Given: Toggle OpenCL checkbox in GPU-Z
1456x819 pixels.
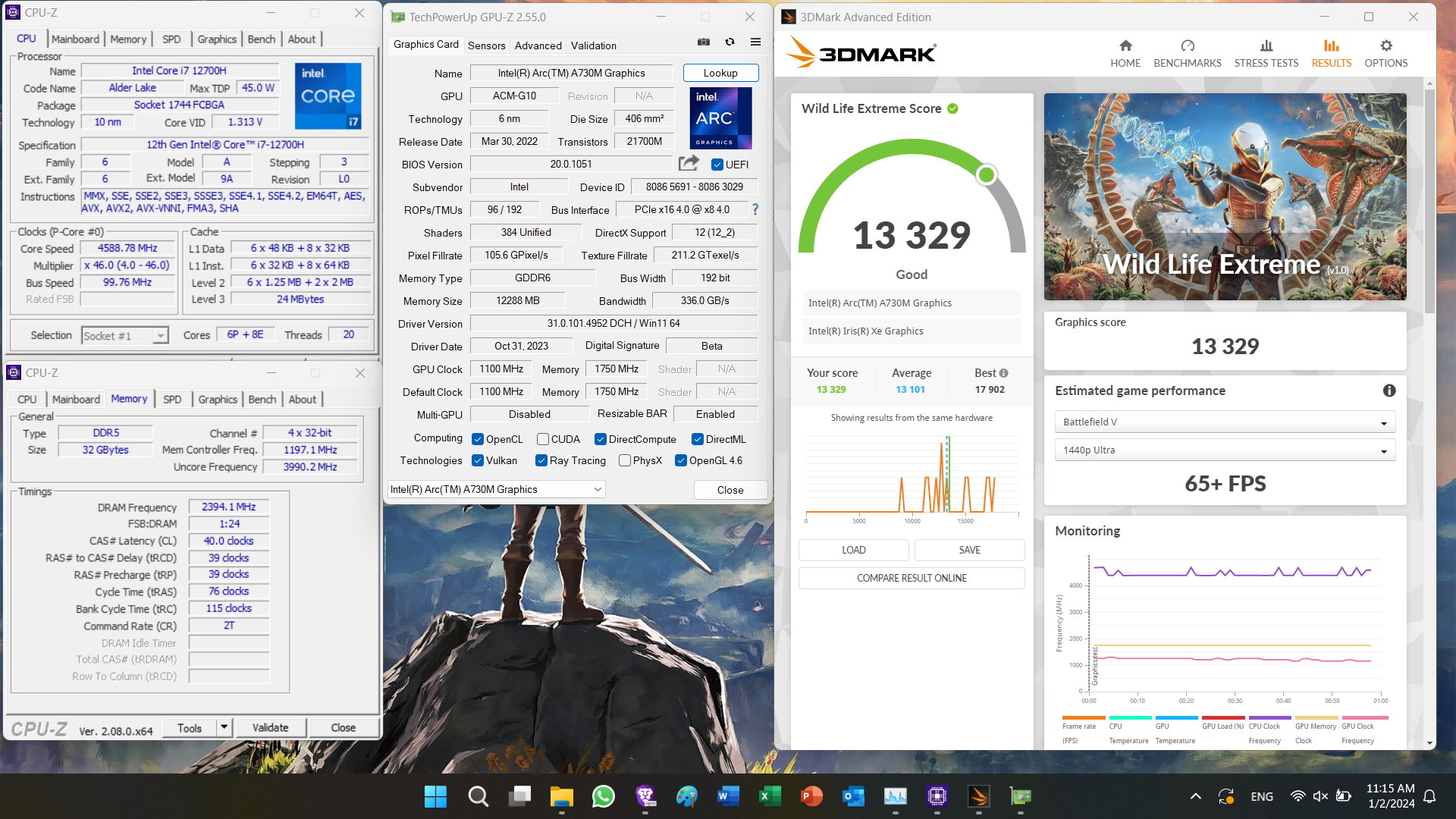Looking at the screenshot, I should tap(478, 439).
